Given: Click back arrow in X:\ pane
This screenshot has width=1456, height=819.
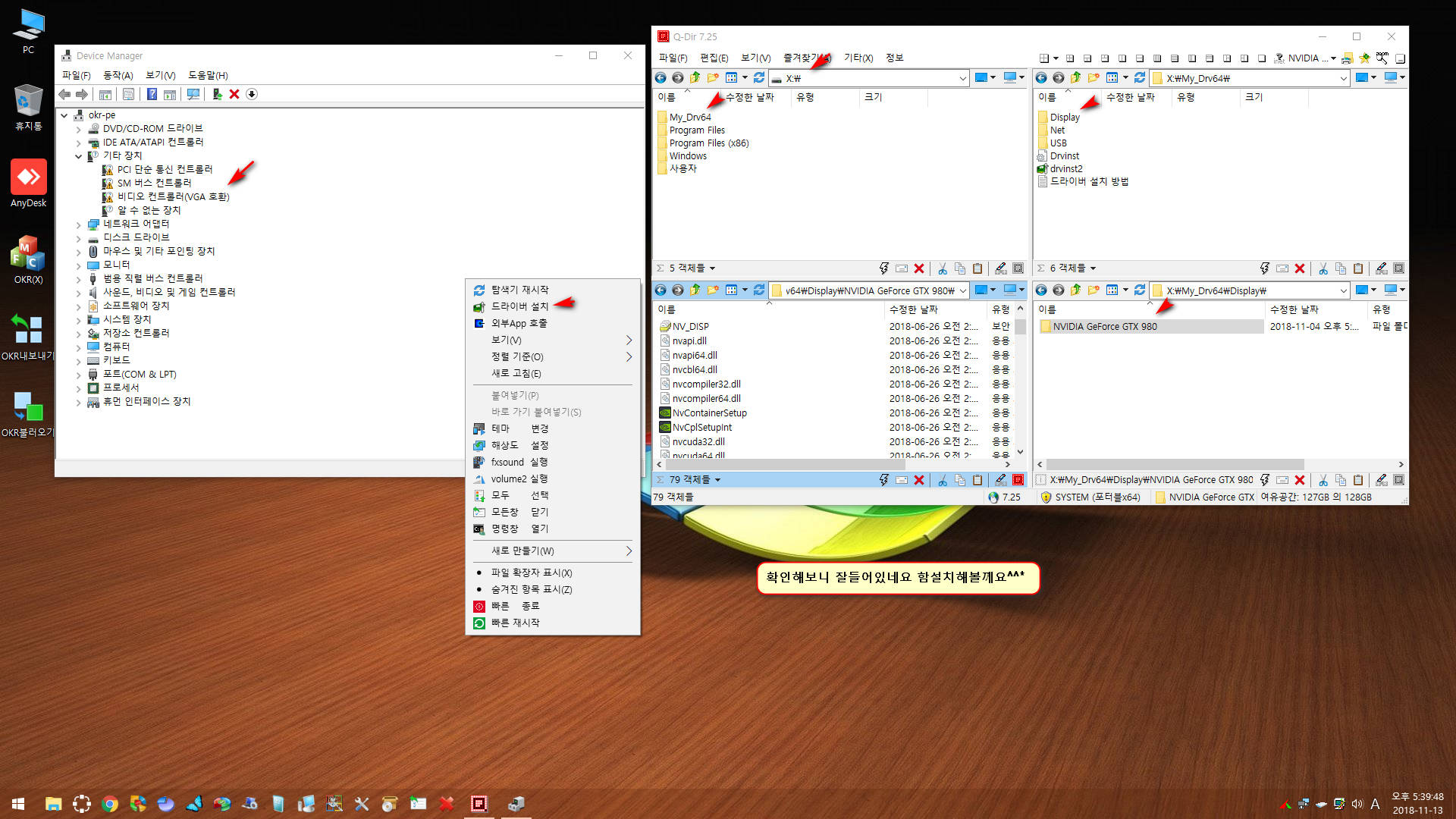Looking at the screenshot, I should (661, 77).
